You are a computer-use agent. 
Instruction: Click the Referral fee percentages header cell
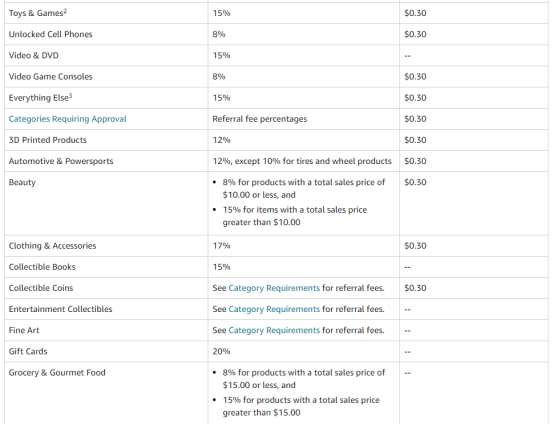tap(304, 119)
